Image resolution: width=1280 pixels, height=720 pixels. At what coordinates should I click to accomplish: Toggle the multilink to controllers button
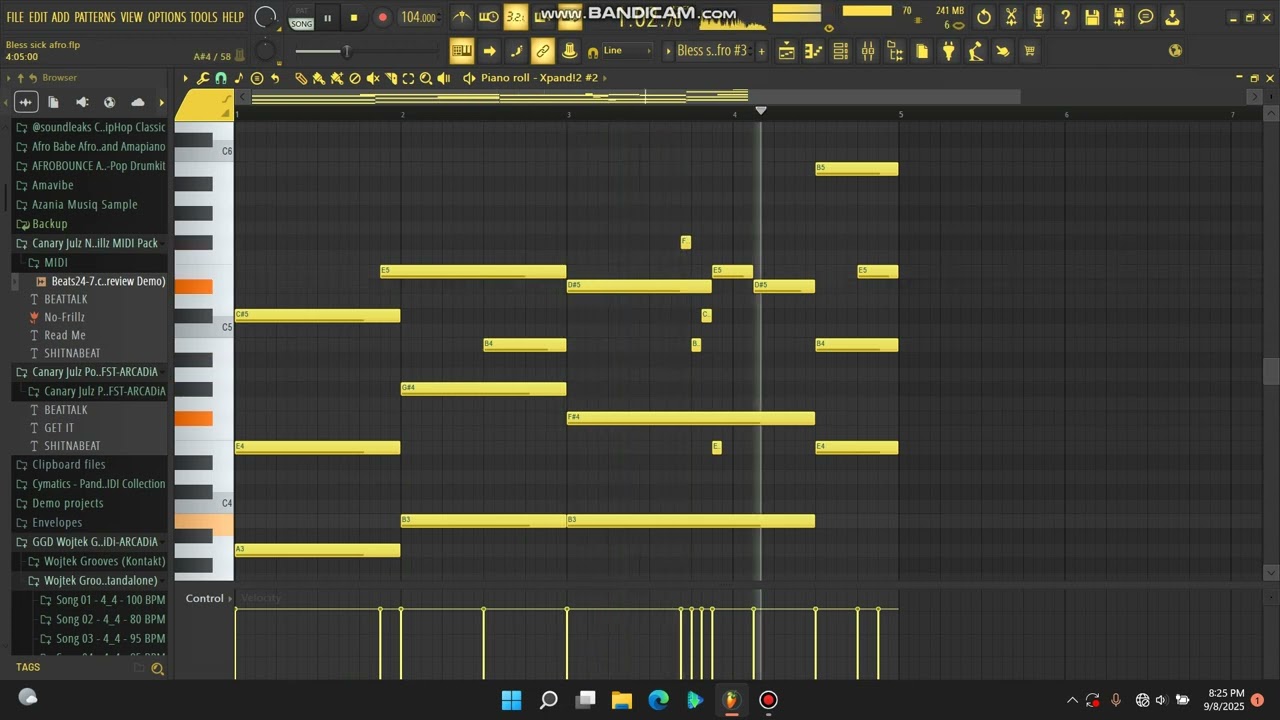(x=543, y=51)
